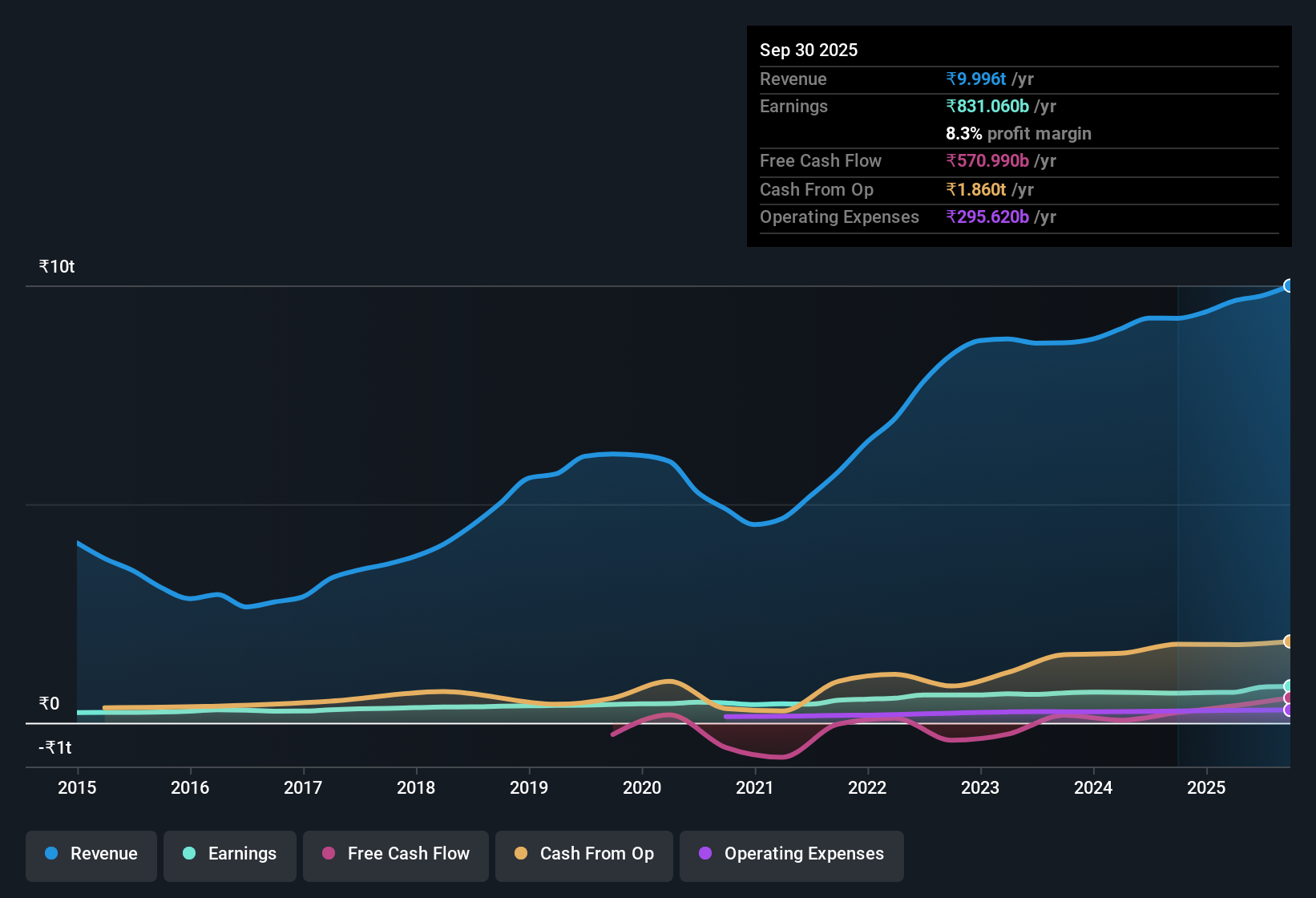Select the 2020 label on the time axis
1316x898 pixels.
642,788
